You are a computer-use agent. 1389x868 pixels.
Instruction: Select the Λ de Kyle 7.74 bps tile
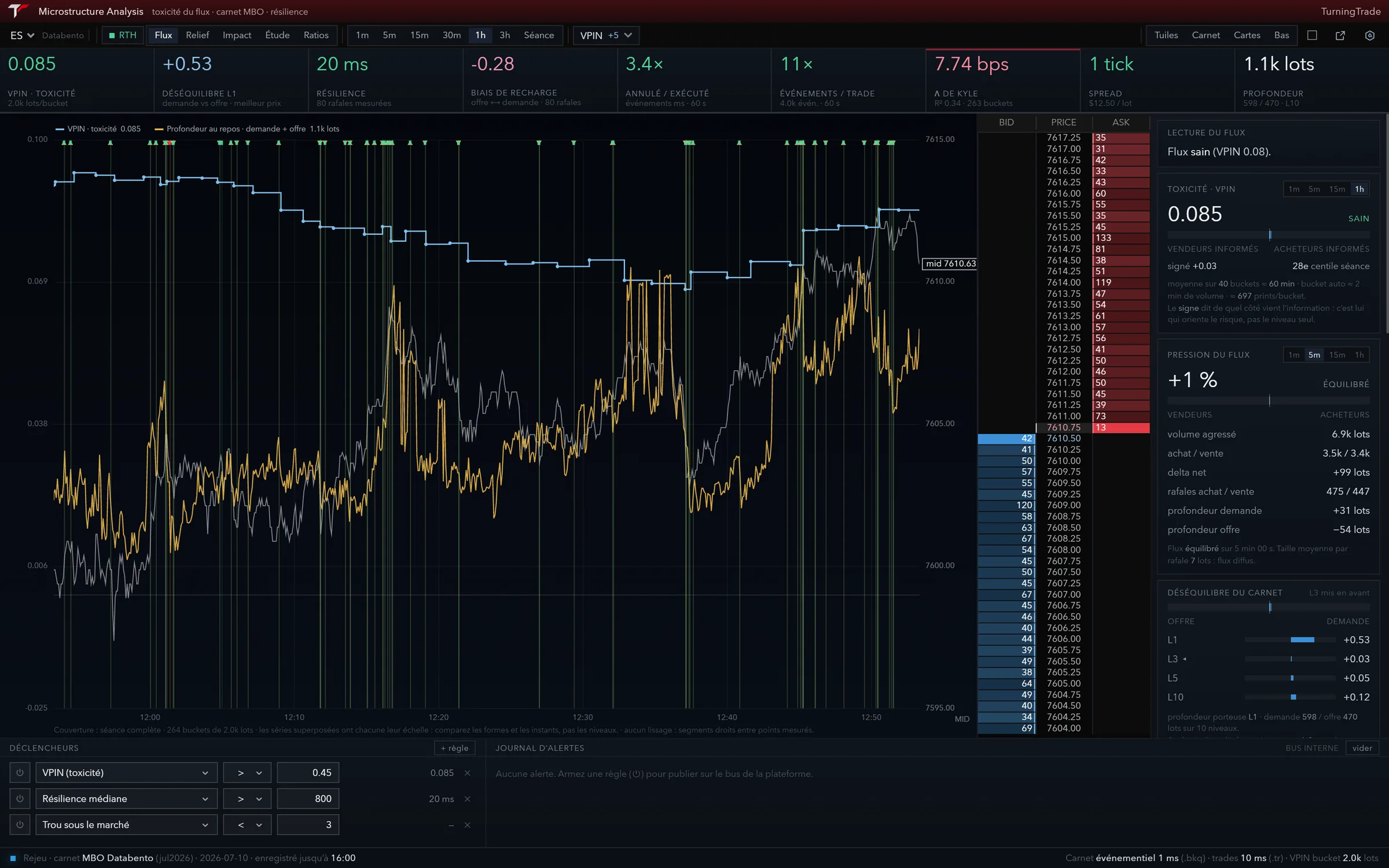click(x=1003, y=80)
